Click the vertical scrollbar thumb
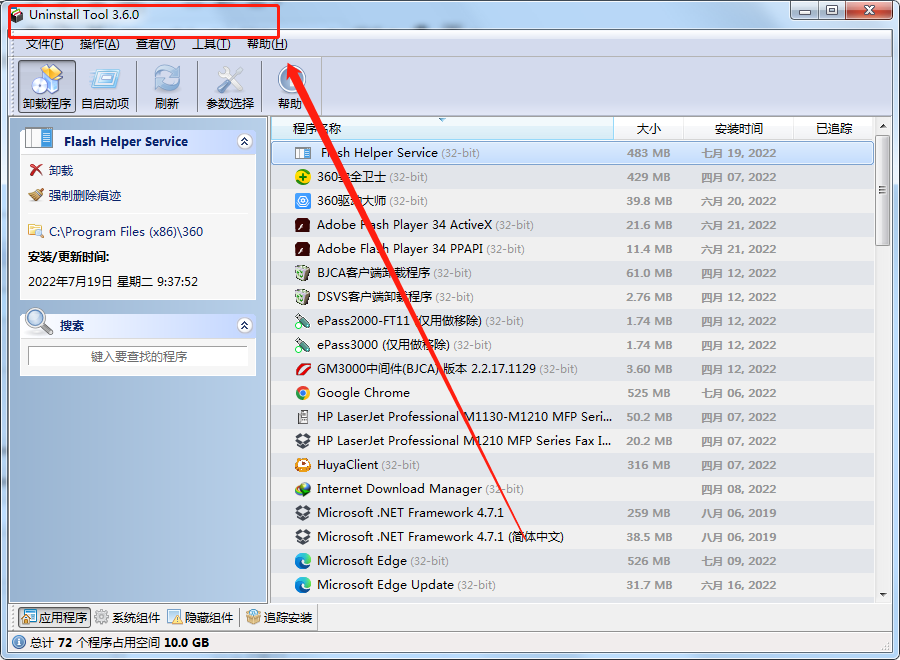 pos(883,191)
